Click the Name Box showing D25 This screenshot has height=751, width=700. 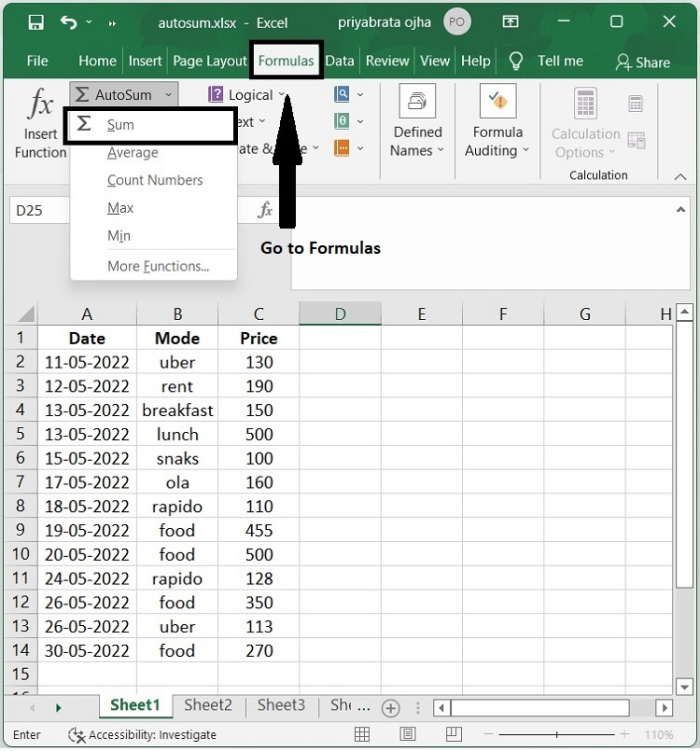tap(40, 210)
